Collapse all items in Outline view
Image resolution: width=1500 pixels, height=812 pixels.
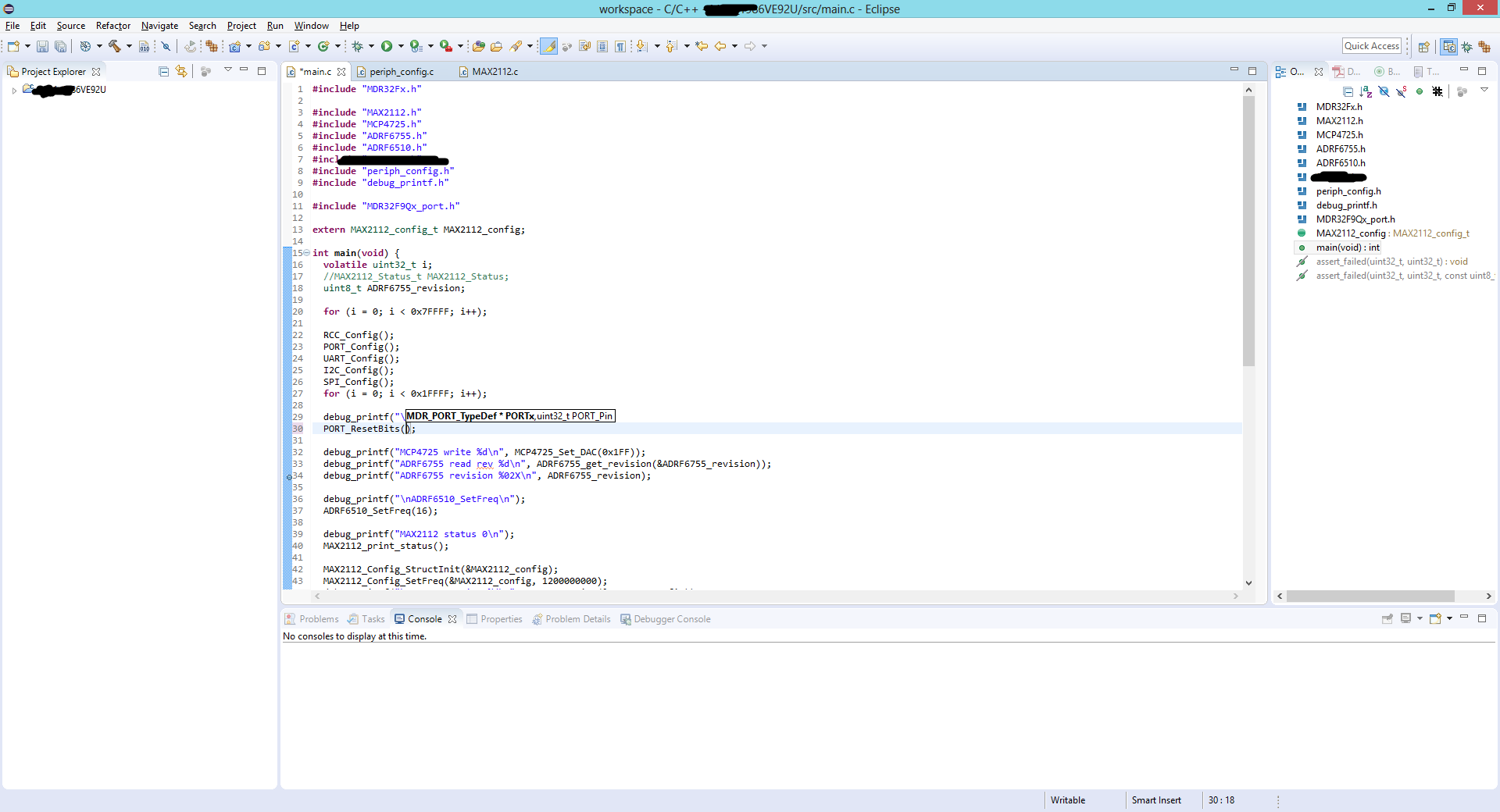[x=1348, y=92]
